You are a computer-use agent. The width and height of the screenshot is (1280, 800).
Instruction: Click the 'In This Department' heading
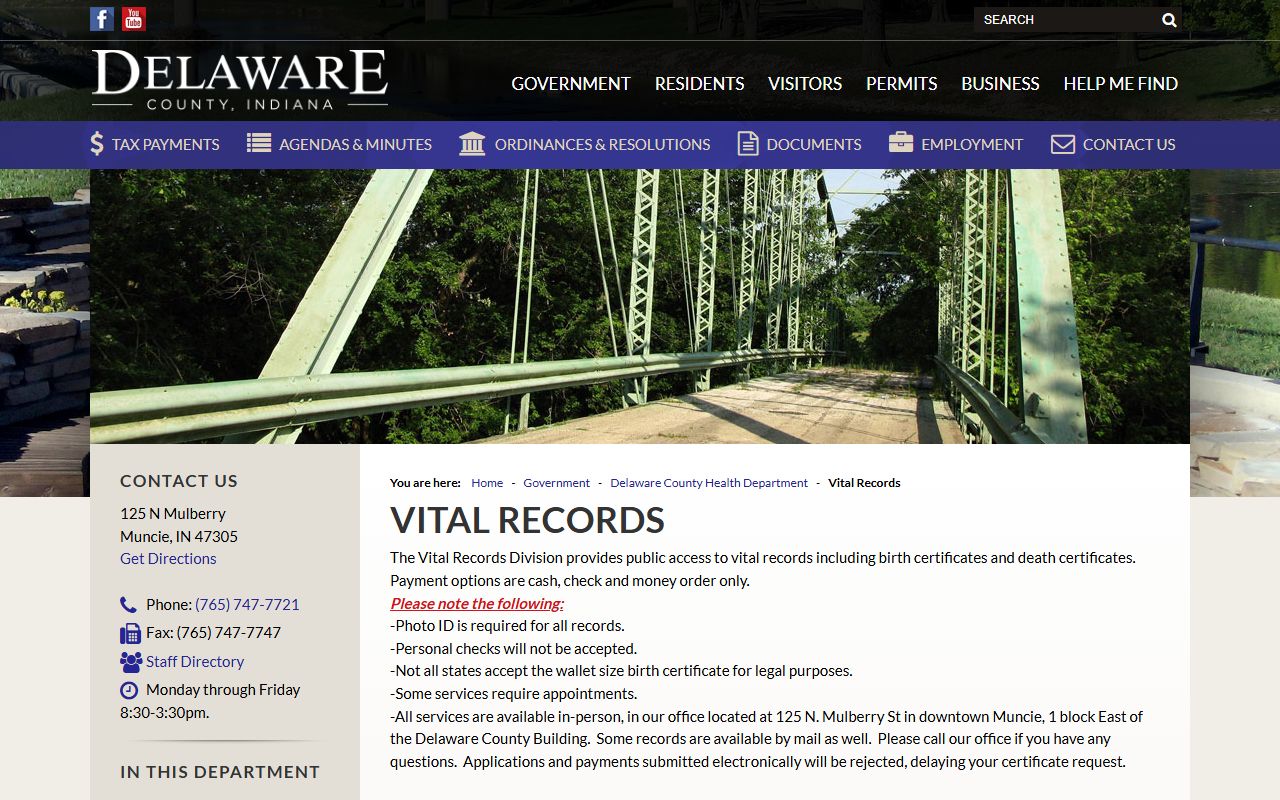220,772
